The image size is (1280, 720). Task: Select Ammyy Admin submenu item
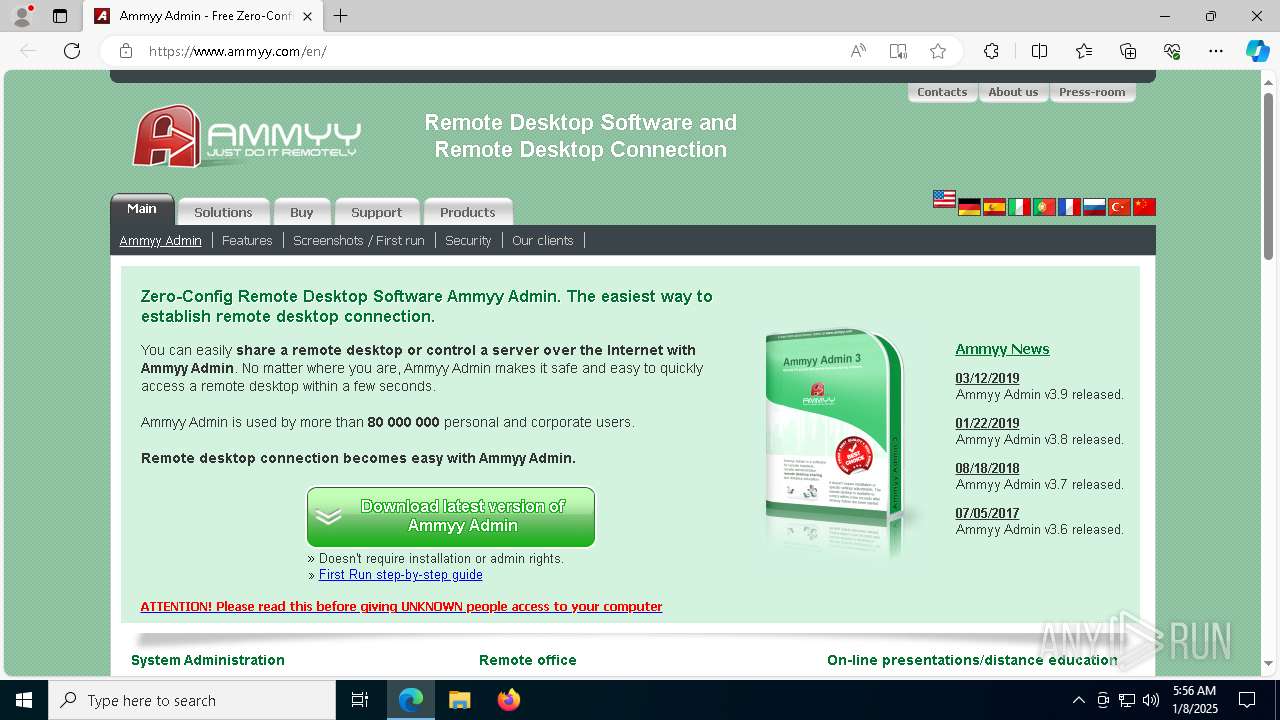coord(161,240)
